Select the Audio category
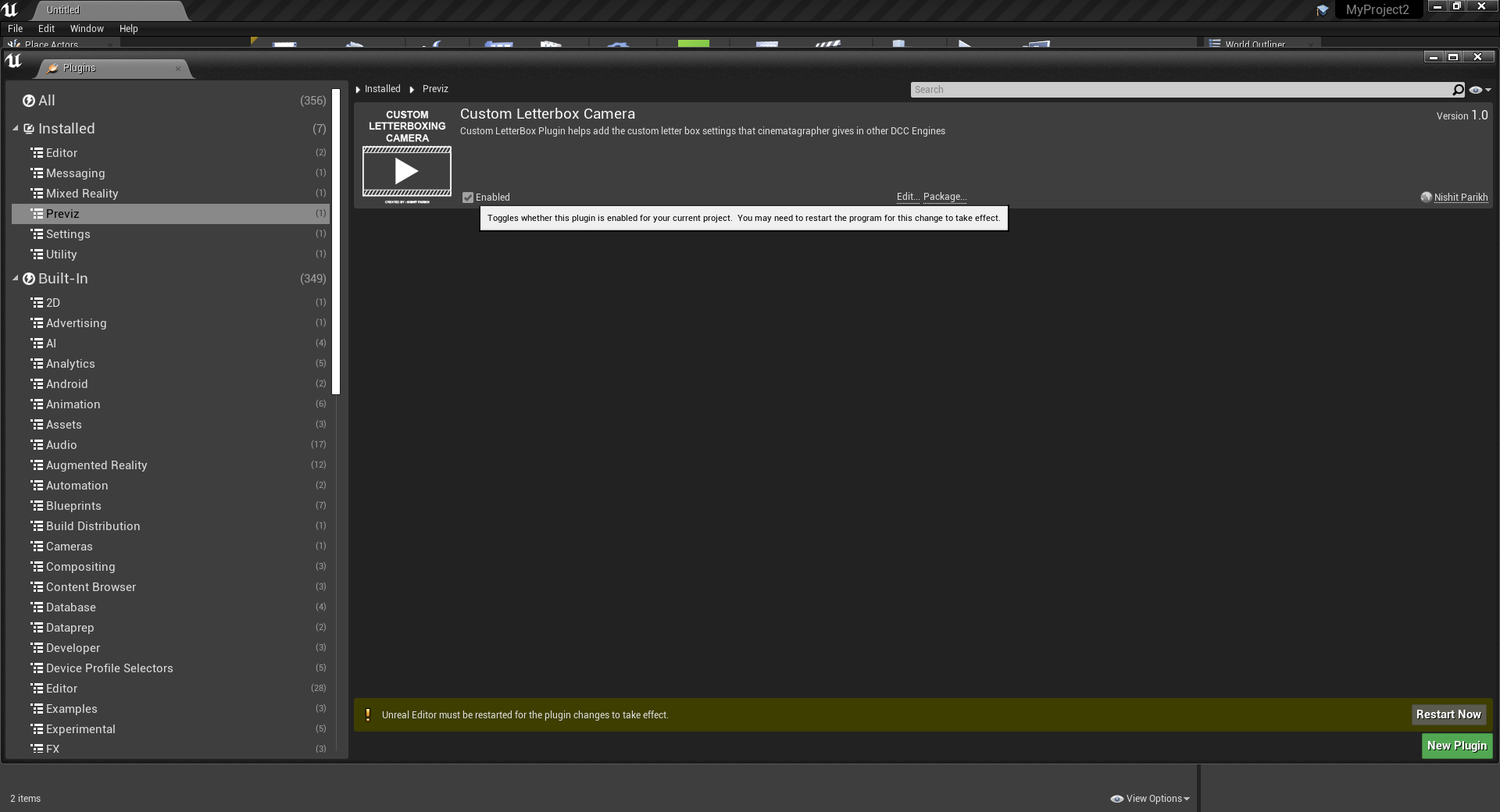 [x=170, y=445]
